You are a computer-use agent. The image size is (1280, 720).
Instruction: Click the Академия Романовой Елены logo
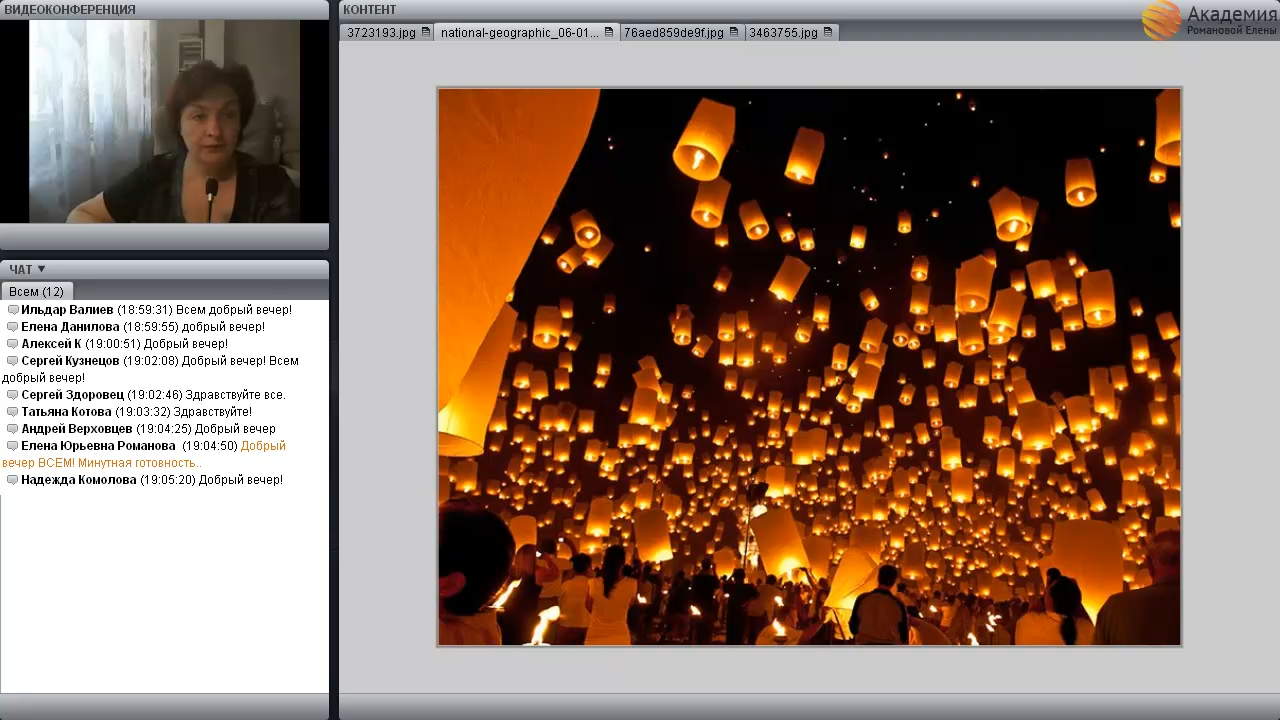click(x=1210, y=19)
